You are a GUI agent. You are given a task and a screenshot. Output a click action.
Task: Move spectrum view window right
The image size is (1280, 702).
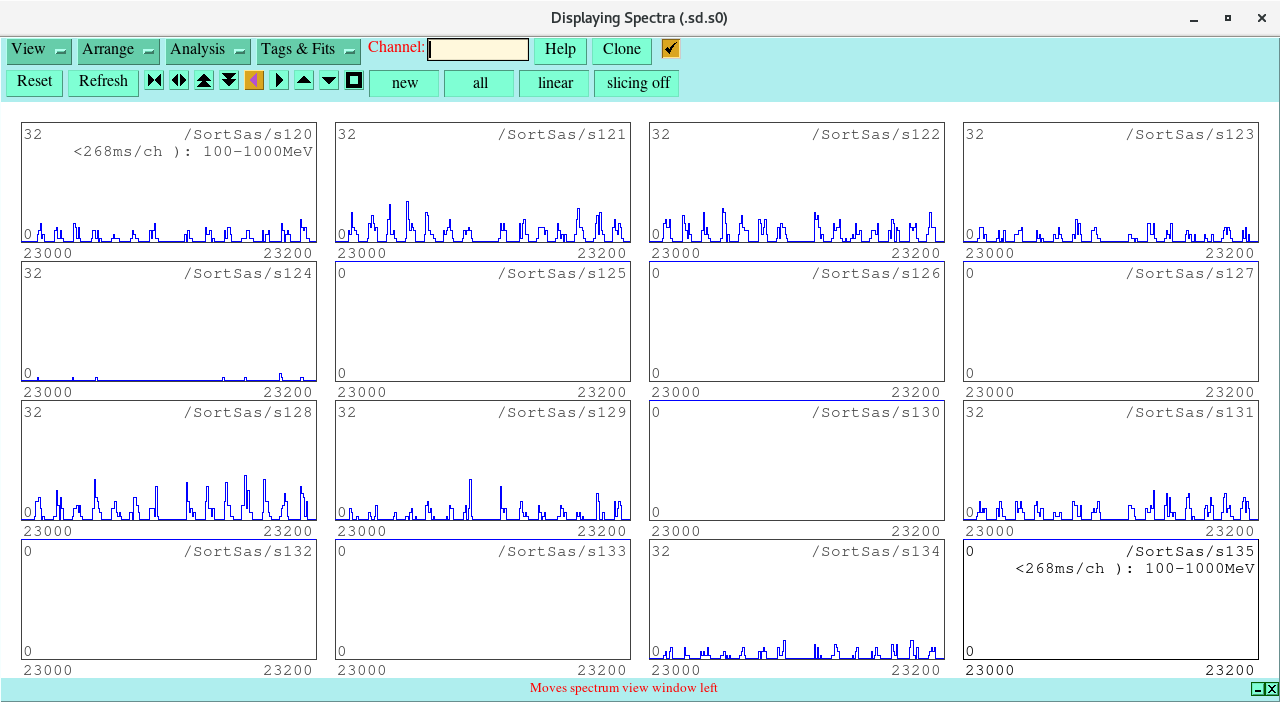coord(279,81)
